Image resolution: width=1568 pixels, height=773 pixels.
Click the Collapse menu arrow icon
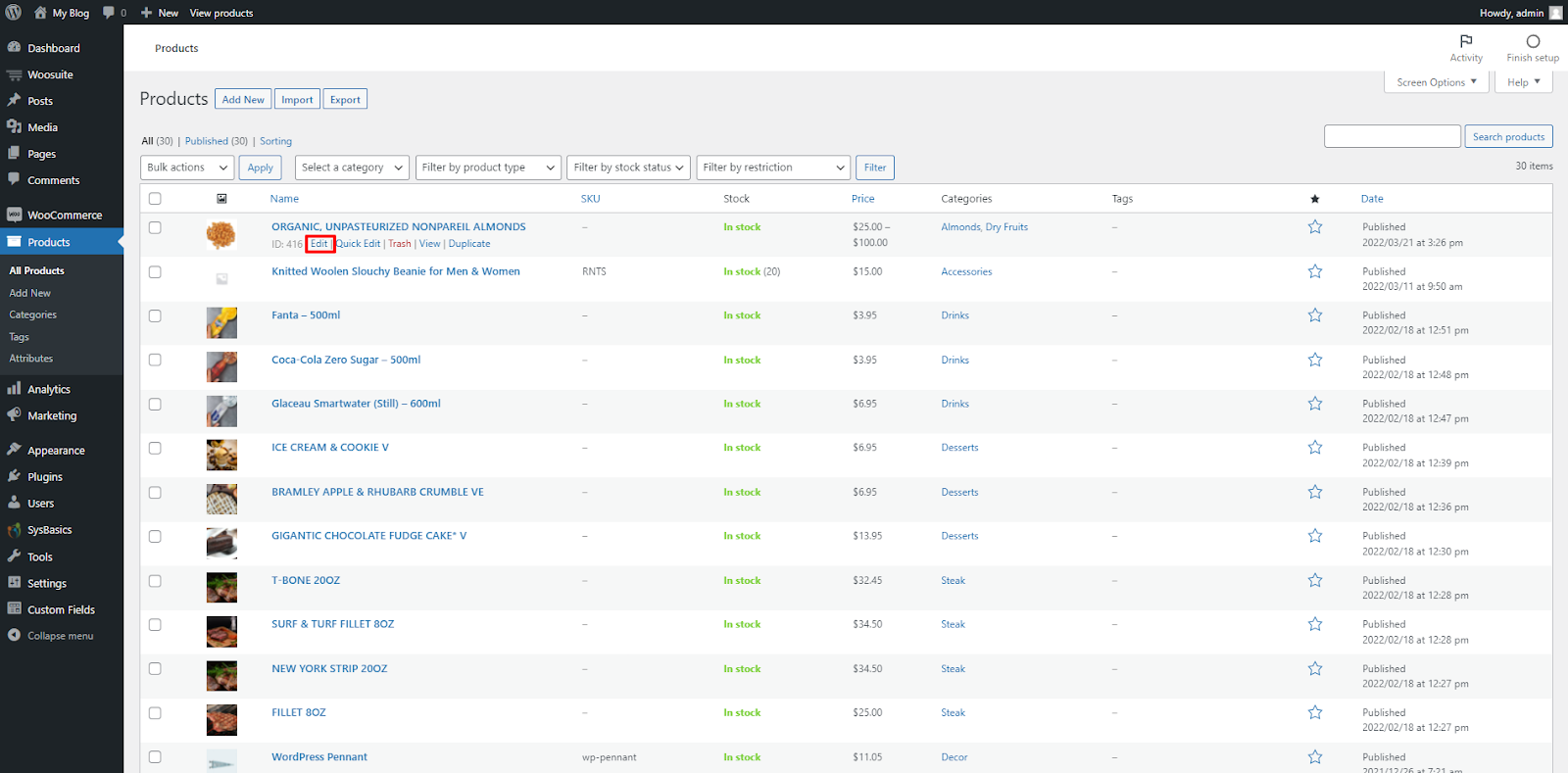click(14, 635)
